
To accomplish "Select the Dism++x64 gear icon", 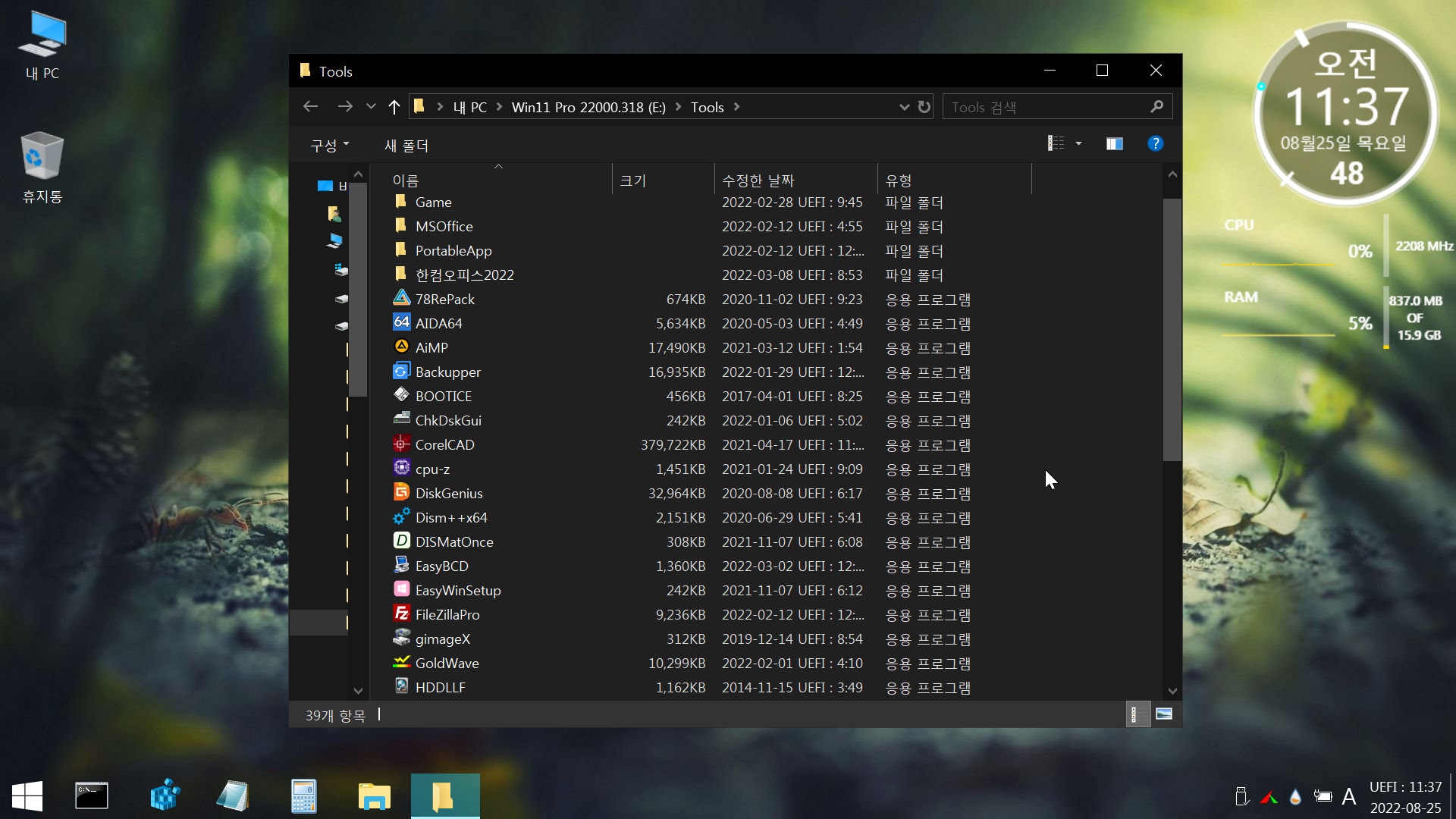I will [x=401, y=516].
